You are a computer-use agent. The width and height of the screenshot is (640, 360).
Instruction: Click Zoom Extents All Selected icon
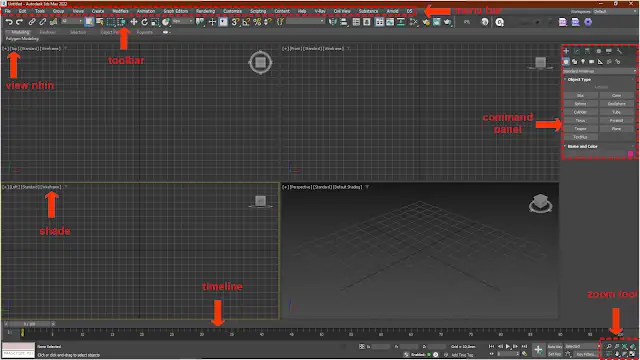tap(632, 347)
